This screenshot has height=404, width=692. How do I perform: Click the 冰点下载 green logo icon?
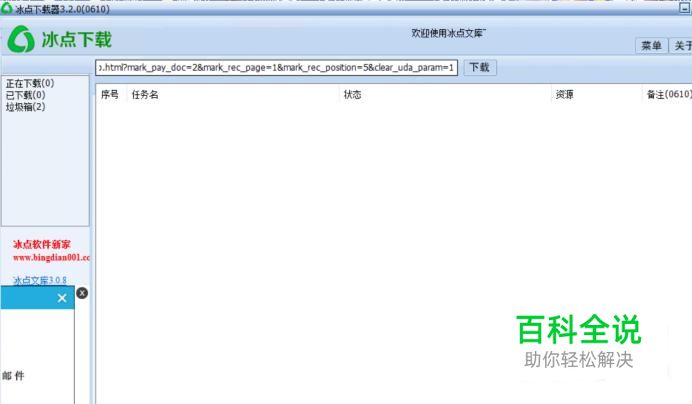21,39
